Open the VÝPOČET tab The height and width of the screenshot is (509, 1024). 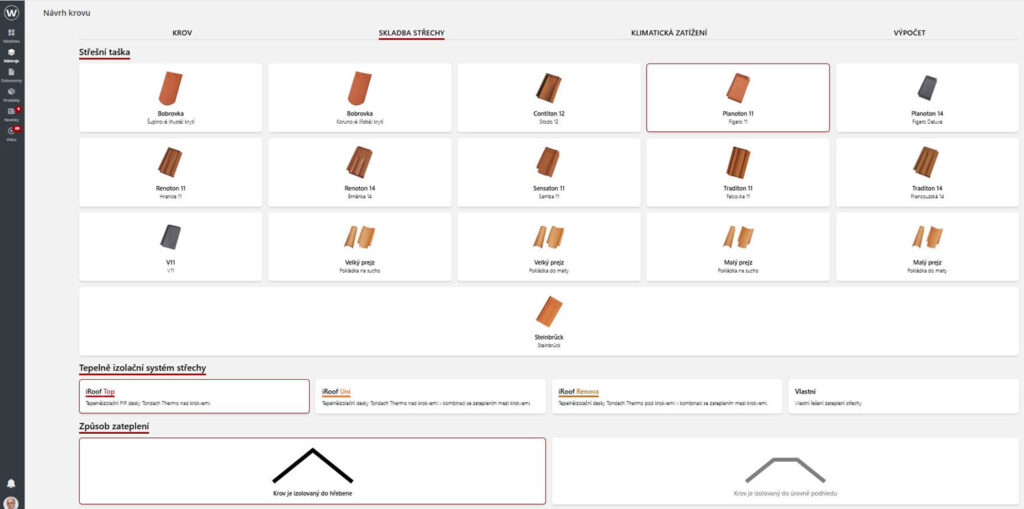(x=909, y=33)
